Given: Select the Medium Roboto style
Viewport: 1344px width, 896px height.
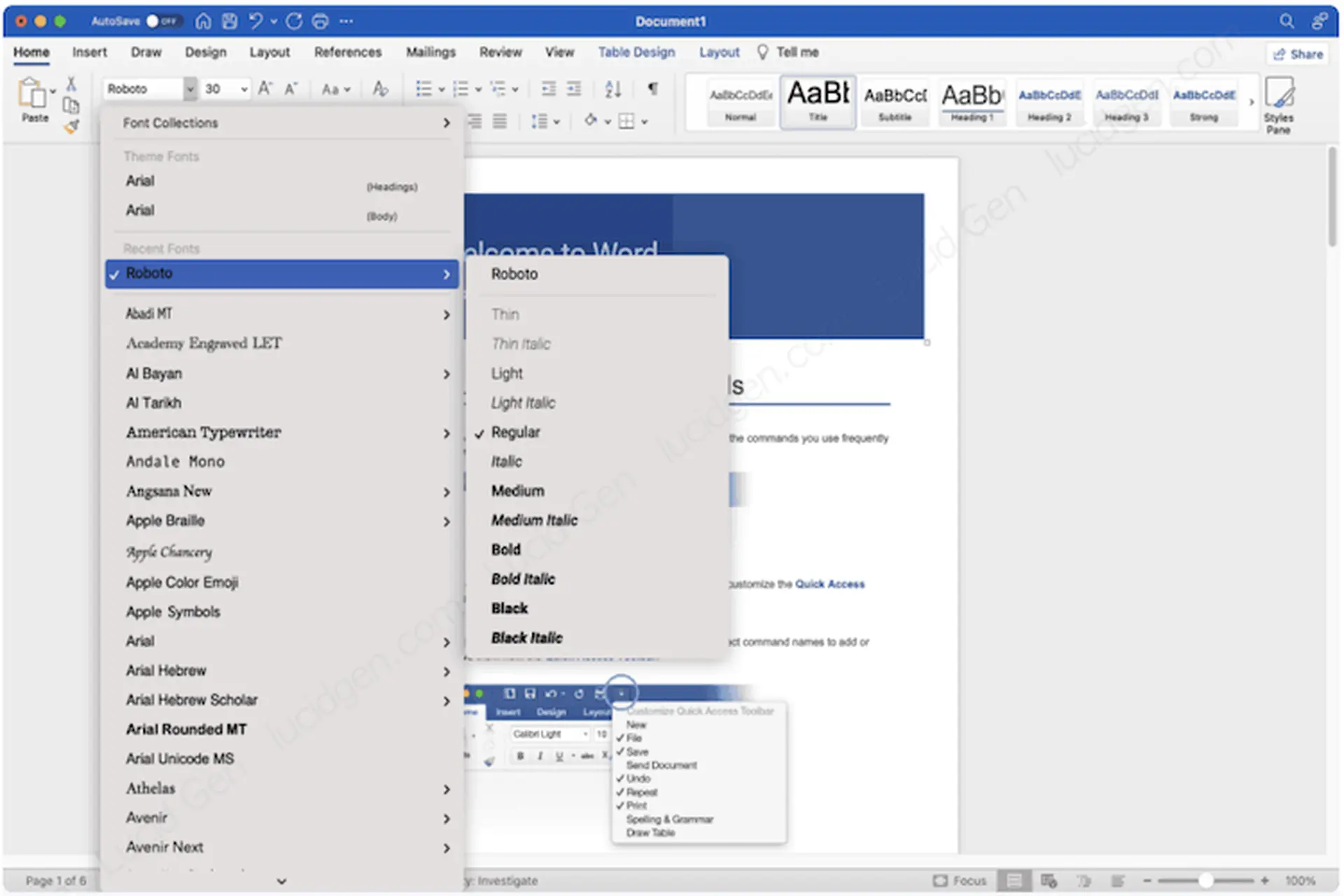Looking at the screenshot, I should (597, 491).
